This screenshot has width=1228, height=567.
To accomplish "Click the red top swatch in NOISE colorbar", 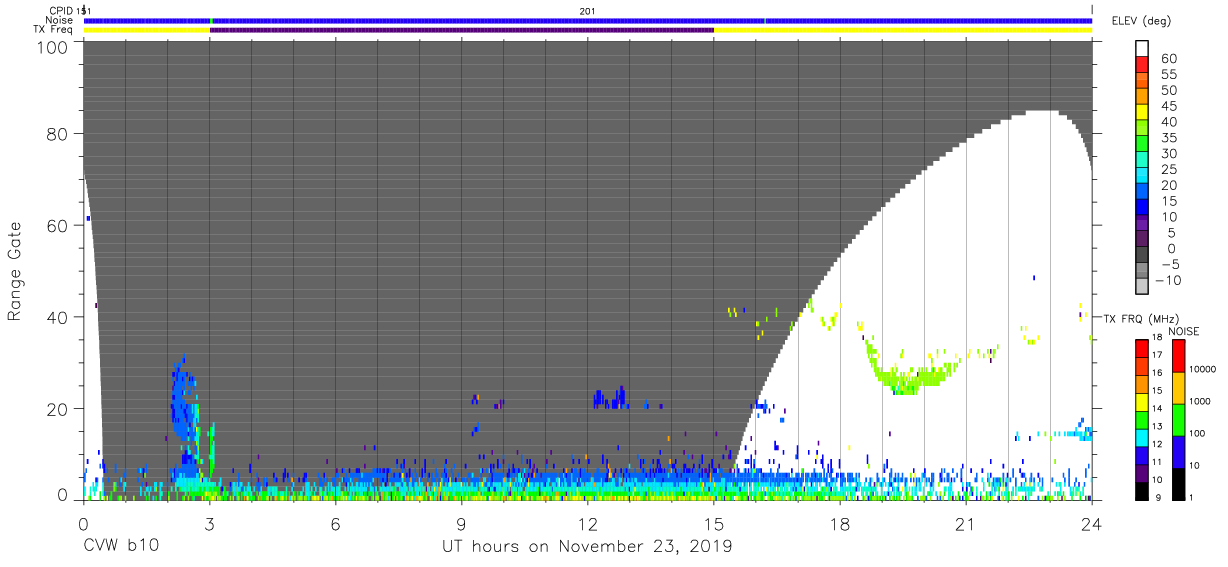I will point(1178,354).
